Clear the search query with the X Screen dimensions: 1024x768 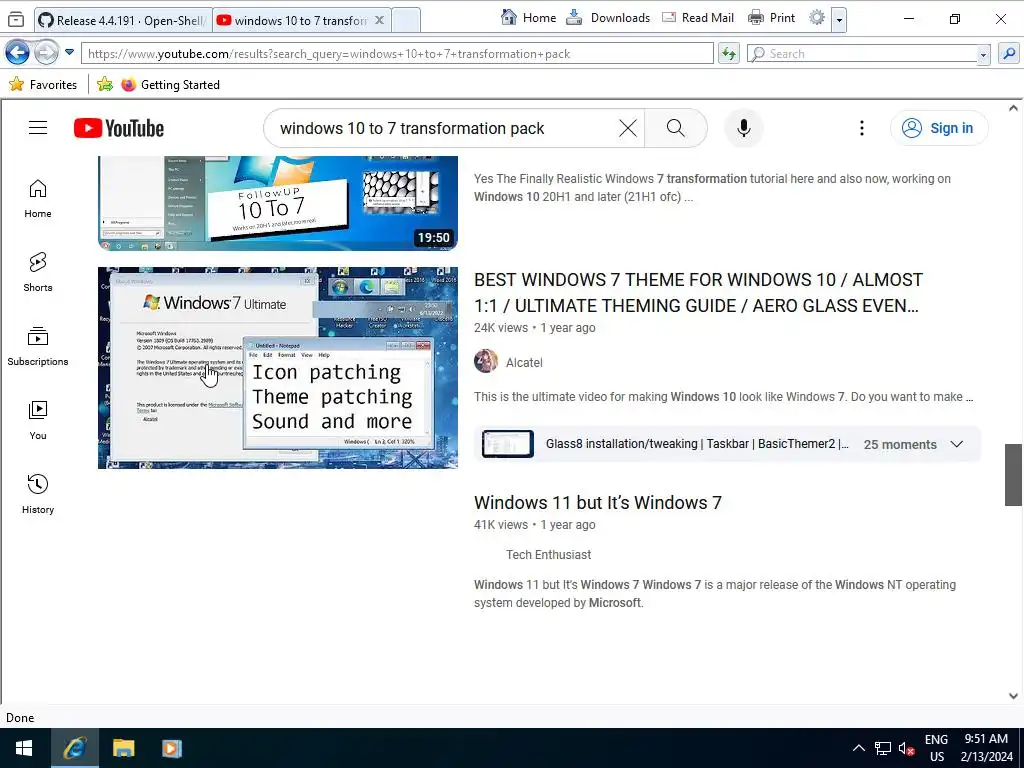[628, 128]
